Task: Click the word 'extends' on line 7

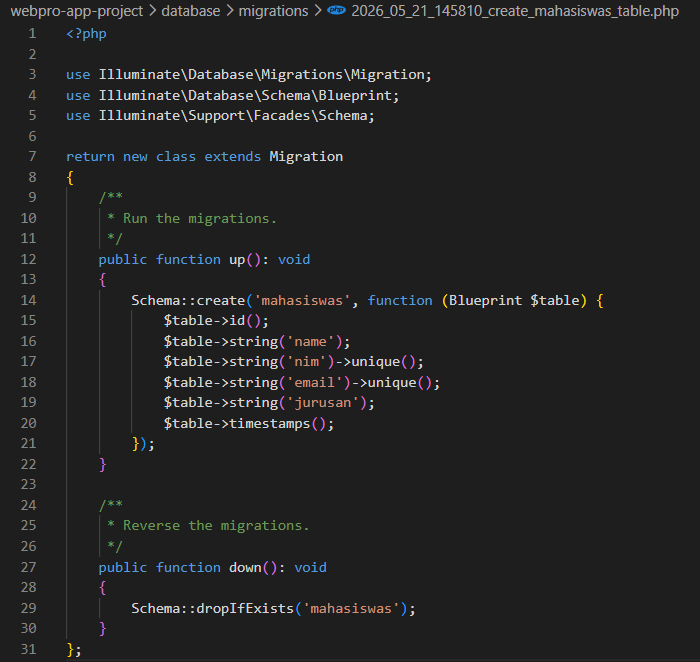Action: (x=233, y=157)
